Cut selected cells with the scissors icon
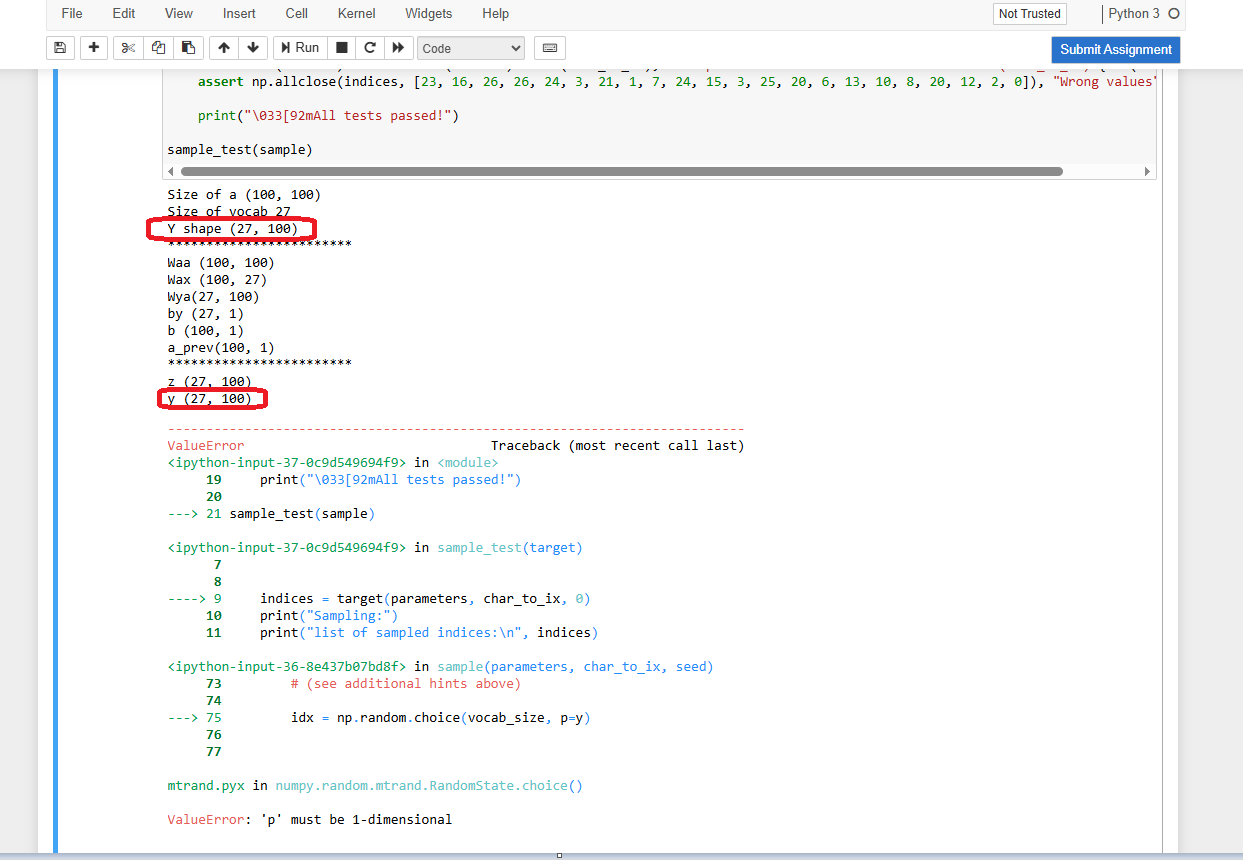This screenshot has width=1243, height=860. 128,48
